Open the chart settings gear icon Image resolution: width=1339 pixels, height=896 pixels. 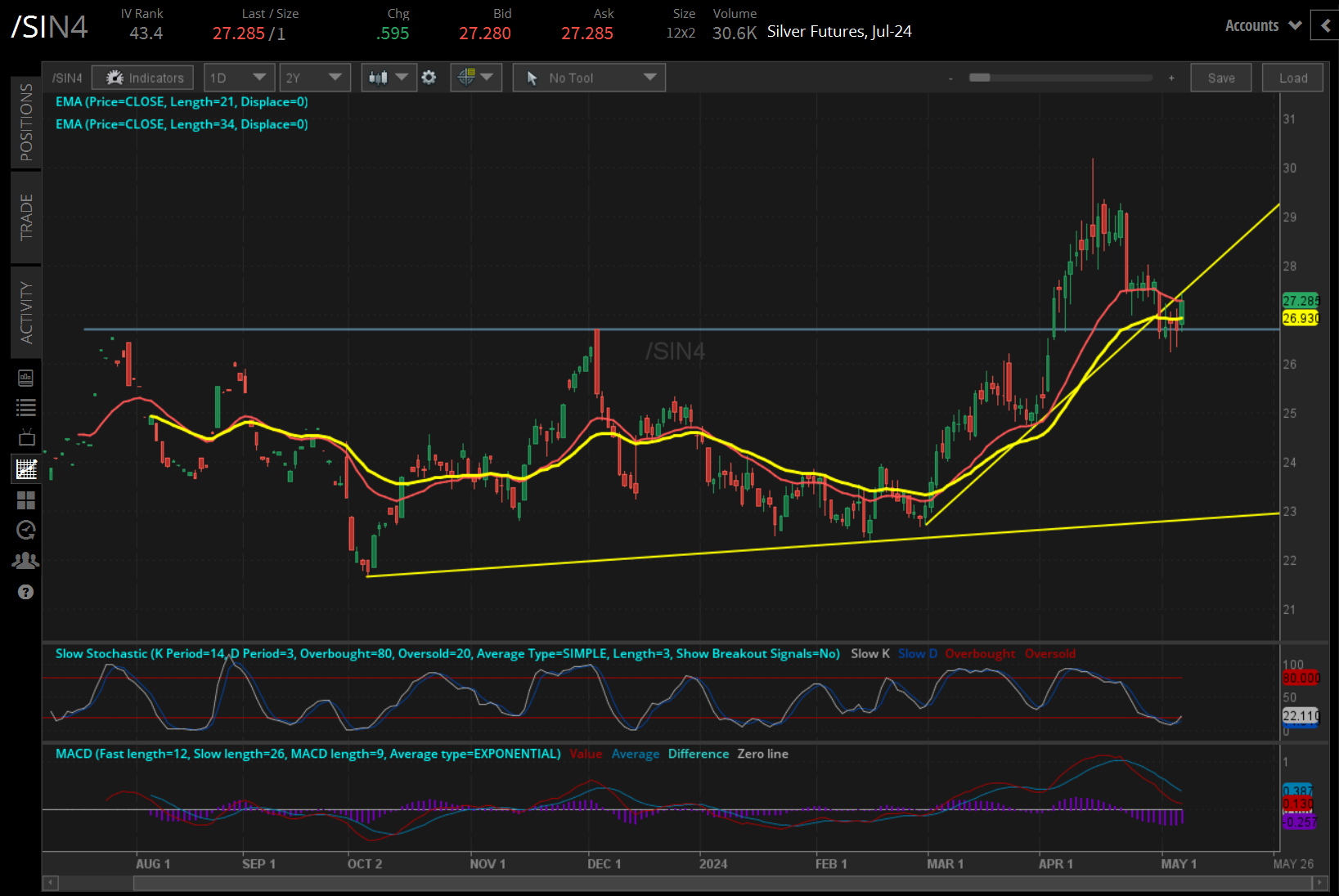429,77
